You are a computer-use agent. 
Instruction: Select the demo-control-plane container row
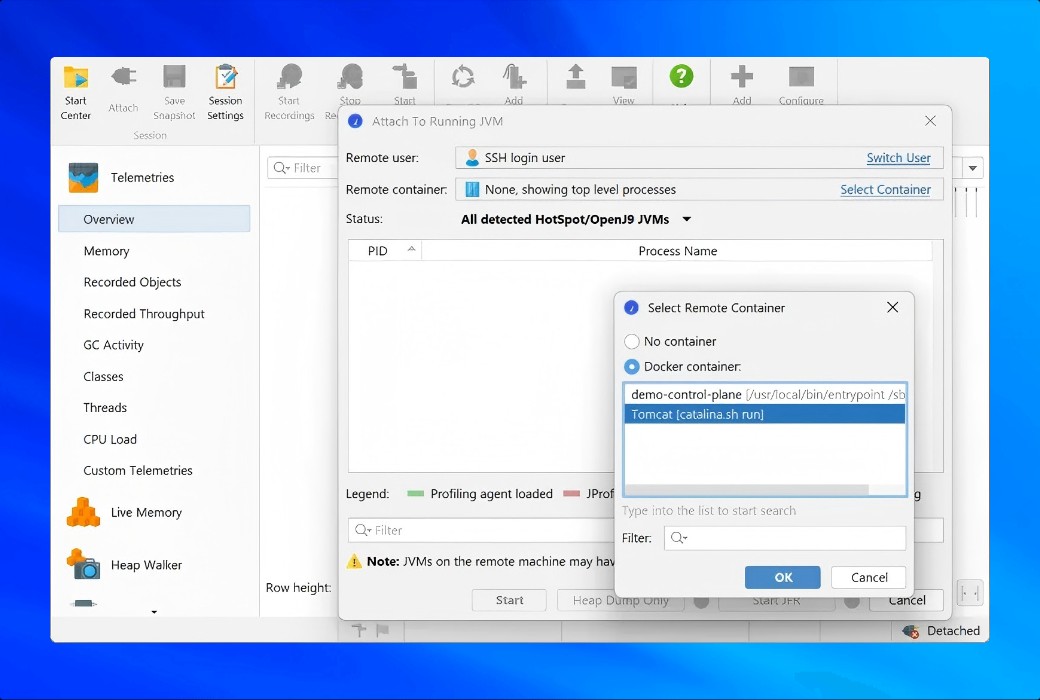(x=765, y=394)
